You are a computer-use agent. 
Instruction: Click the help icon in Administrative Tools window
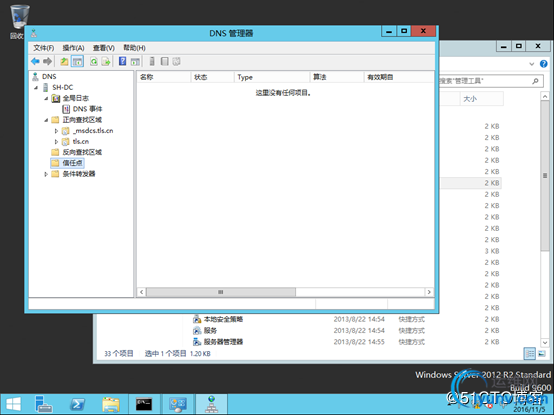[543, 64]
